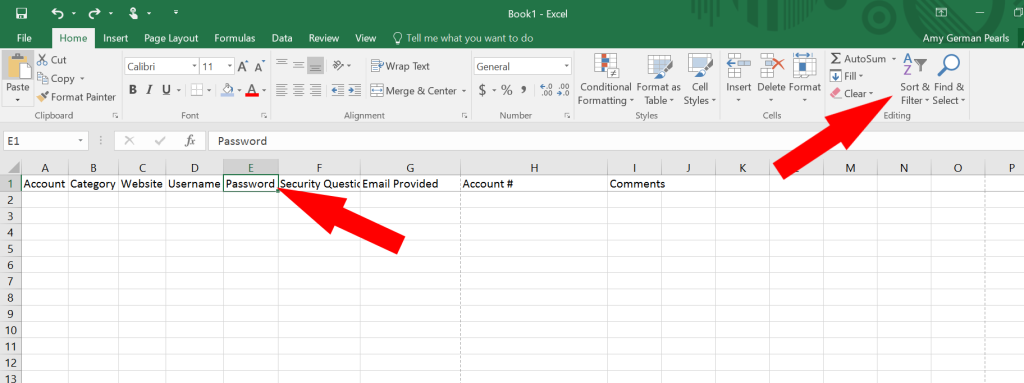Screen dimensions: 1024x383
Task: Click the Undo arrow icon
Action: (57, 13)
